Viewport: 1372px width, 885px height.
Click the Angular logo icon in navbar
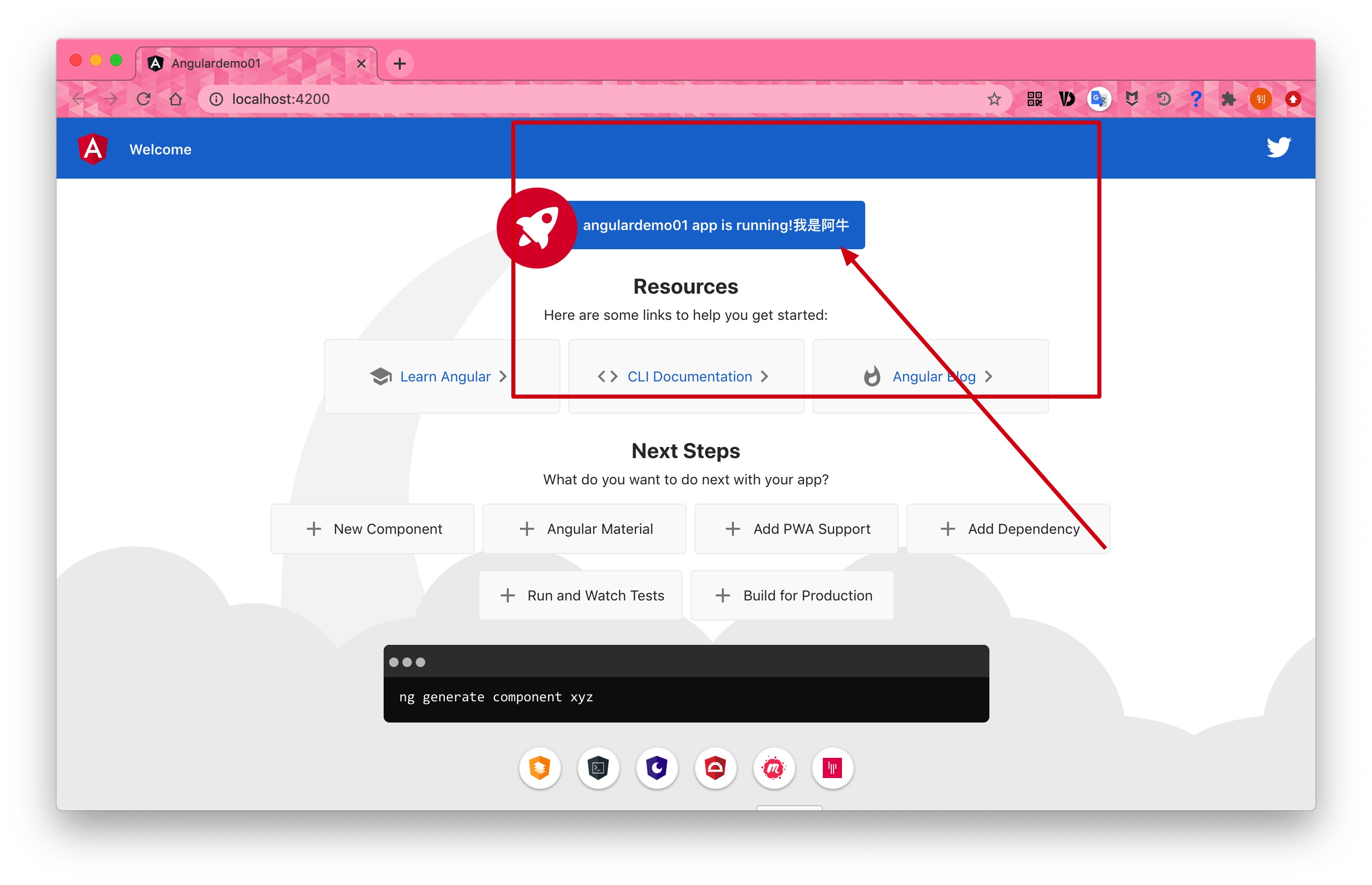tap(95, 150)
